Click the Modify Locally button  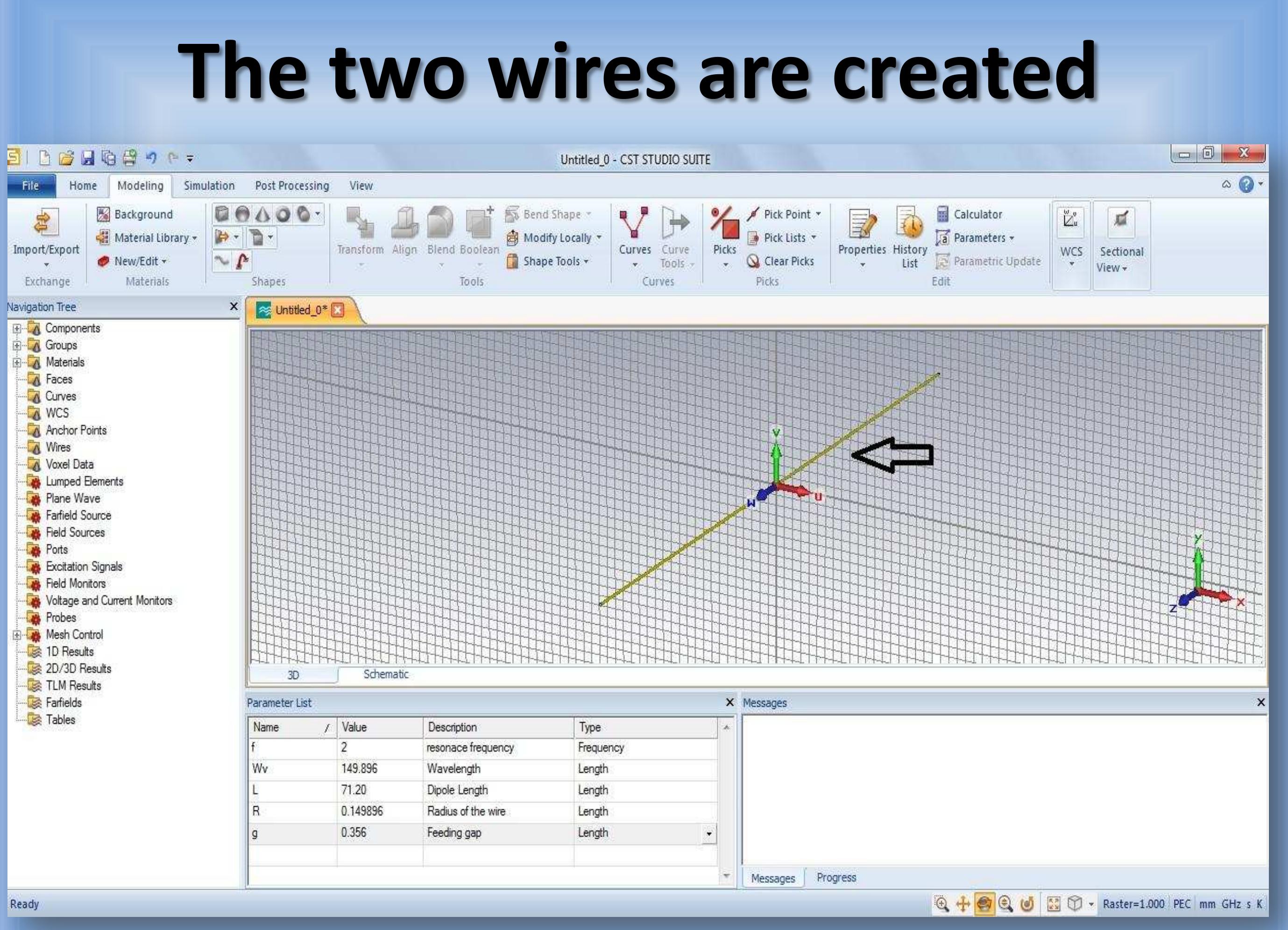557,238
